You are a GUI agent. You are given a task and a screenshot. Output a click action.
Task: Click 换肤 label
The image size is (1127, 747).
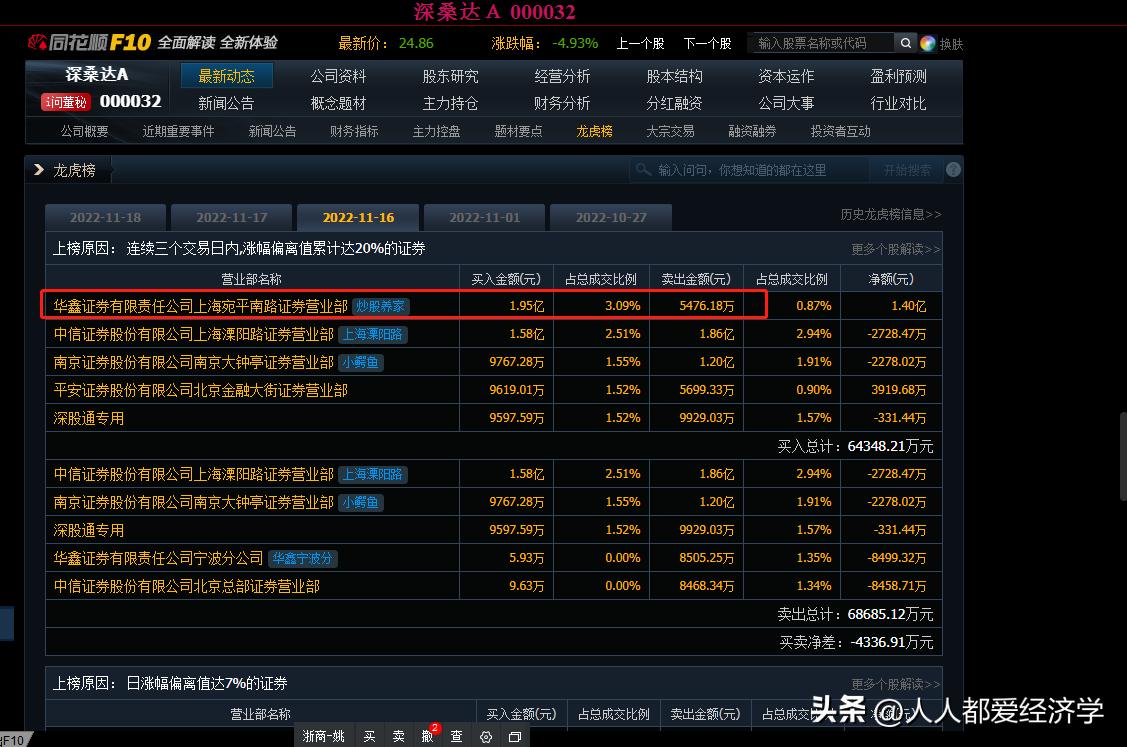[x=951, y=44]
